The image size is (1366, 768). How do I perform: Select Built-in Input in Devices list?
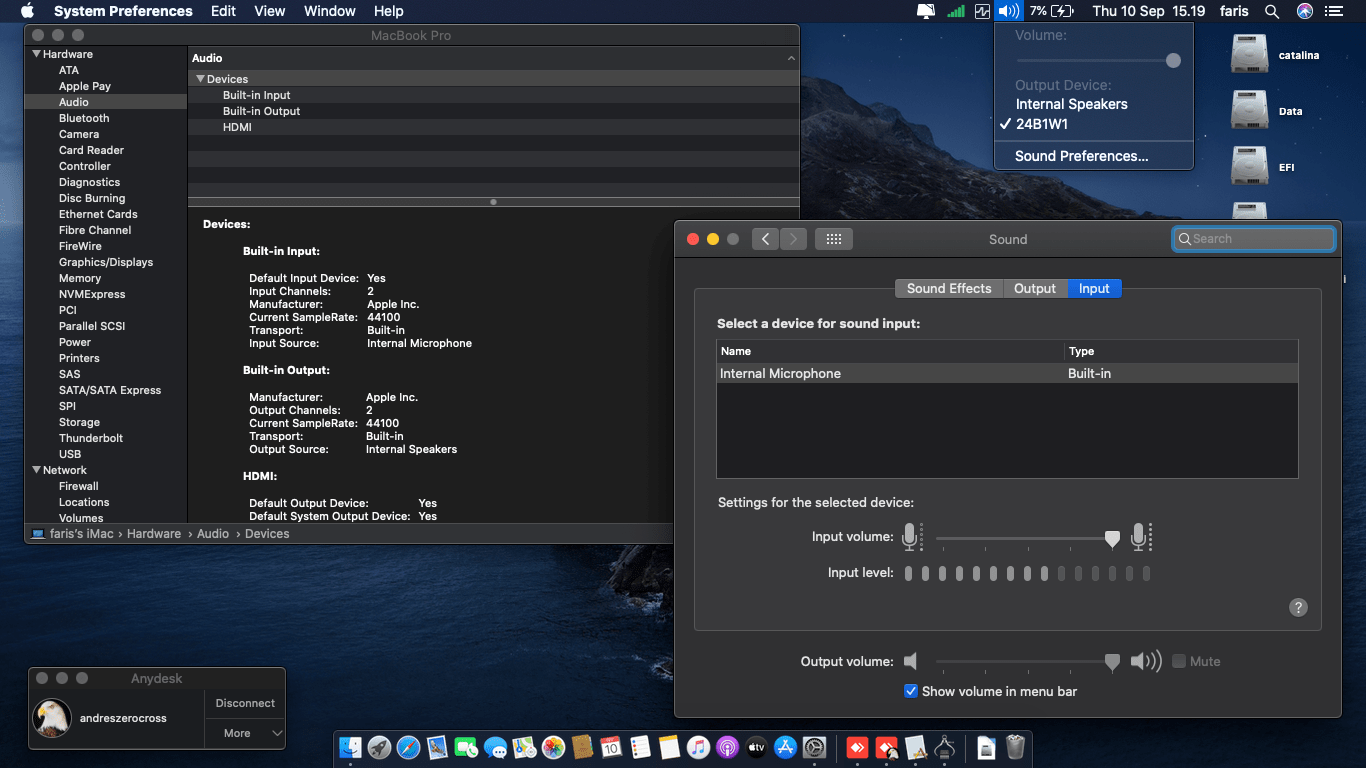tap(256, 95)
